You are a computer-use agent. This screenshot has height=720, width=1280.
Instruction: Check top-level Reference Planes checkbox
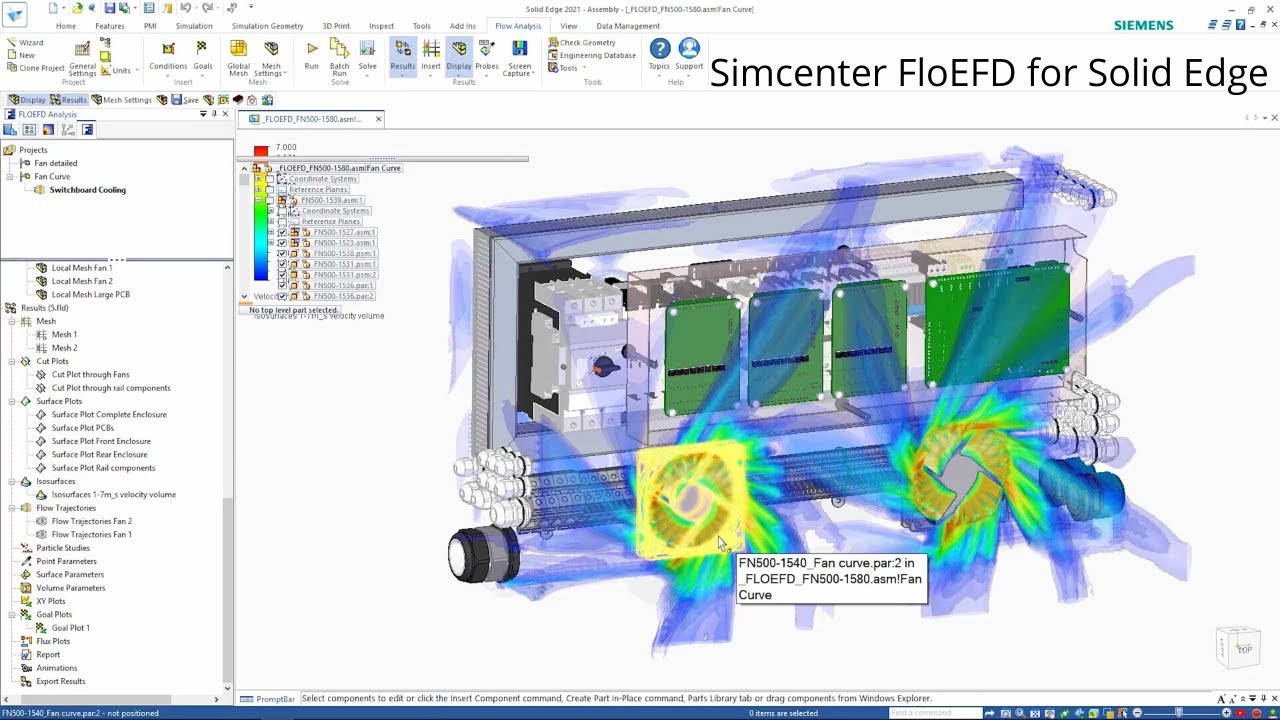pyautogui.click(x=270, y=189)
